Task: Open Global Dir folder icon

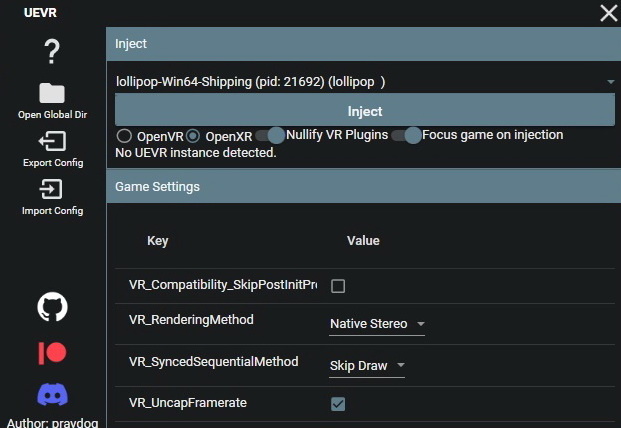Action: click(x=52, y=93)
